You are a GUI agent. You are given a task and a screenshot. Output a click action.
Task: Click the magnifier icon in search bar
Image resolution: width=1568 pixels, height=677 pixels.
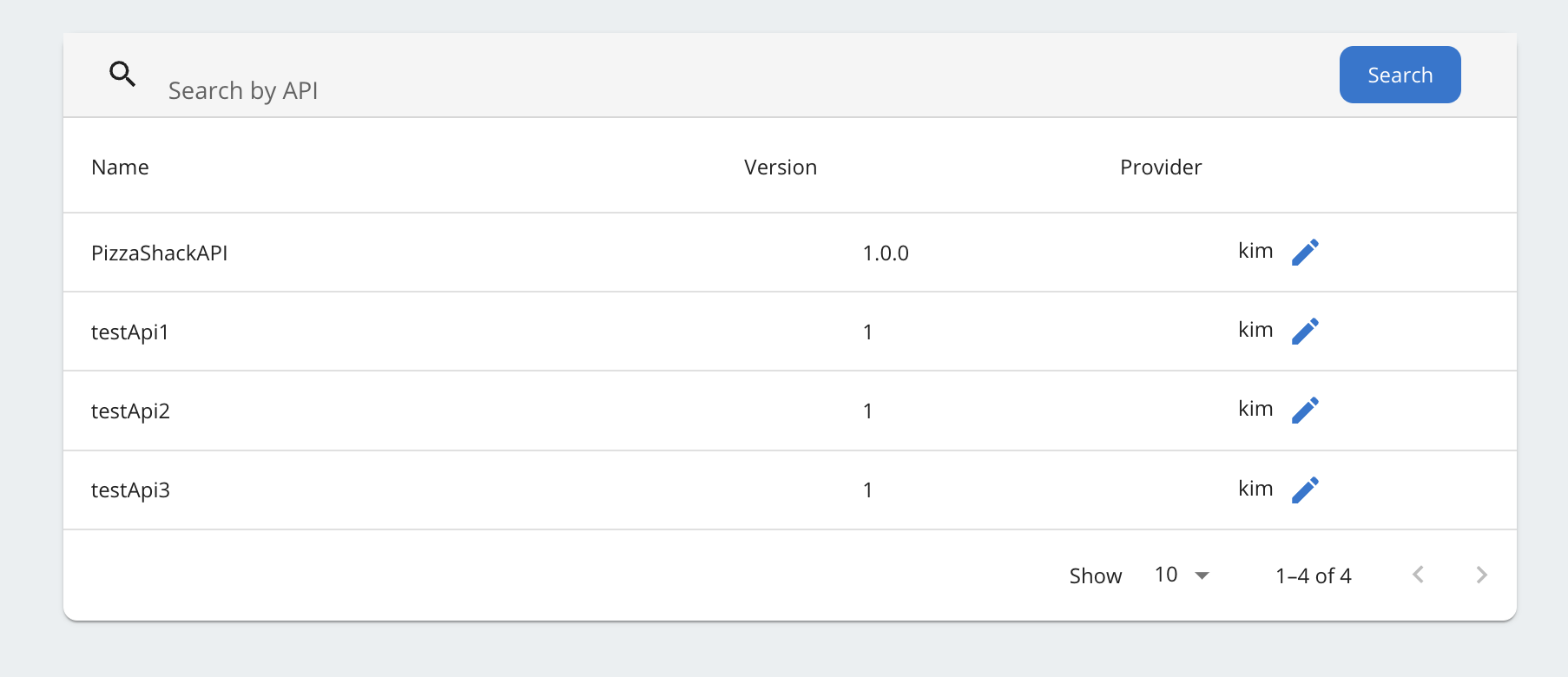[122, 75]
